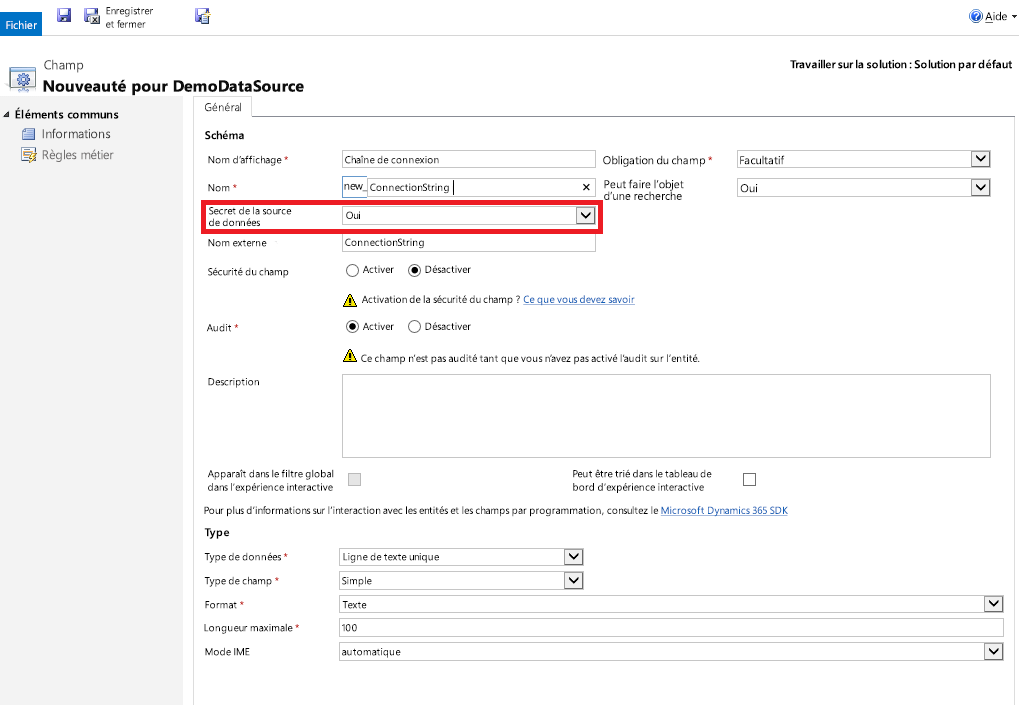The height and width of the screenshot is (705, 1019).
Task: Click the Champ entity gear icon
Action: [23, 79]
